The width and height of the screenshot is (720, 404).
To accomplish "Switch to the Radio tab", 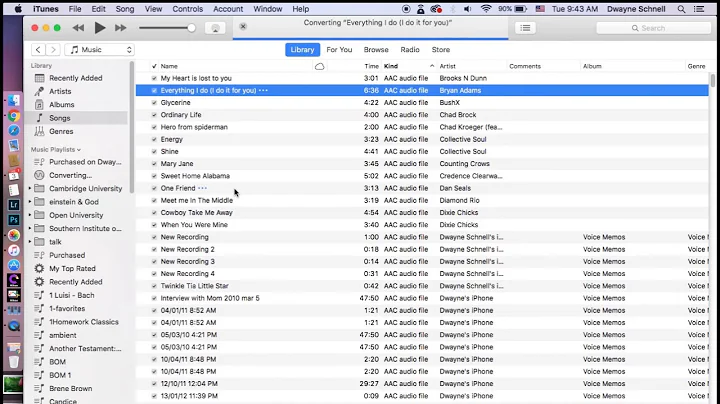I will (x=410, y=50).
